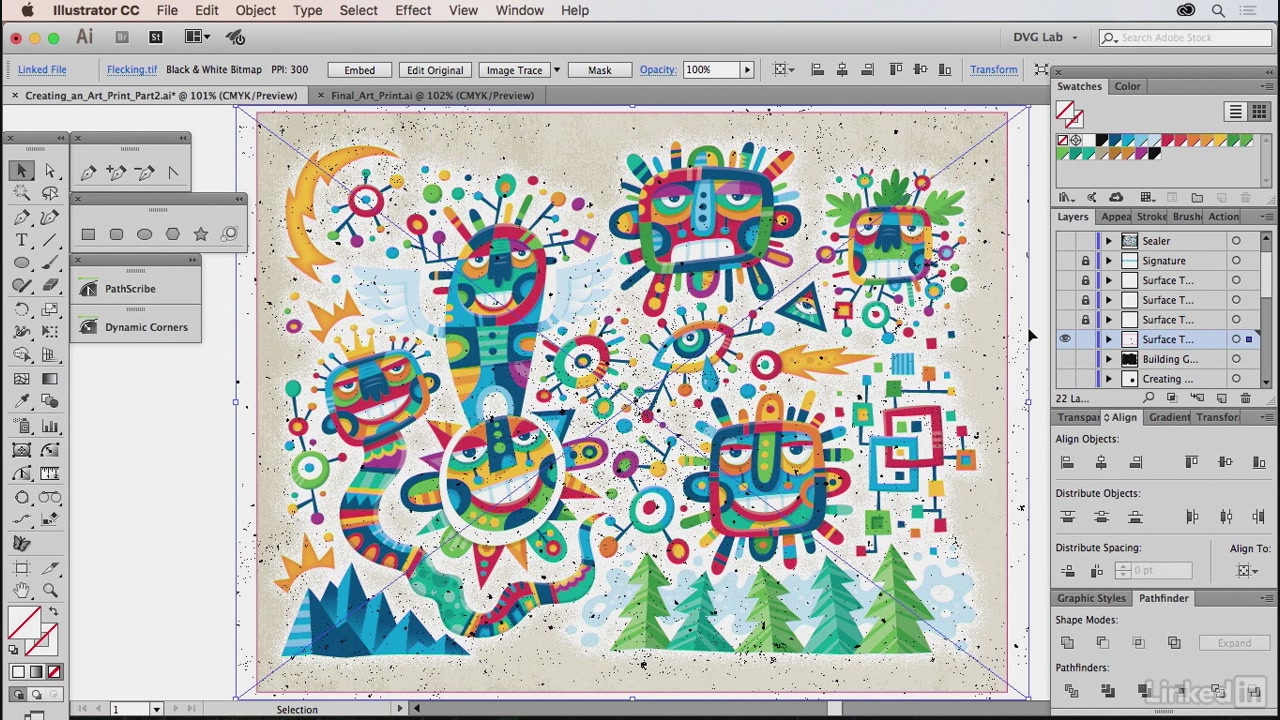Switch to the Color panel tab

click(x=1127, y=86)
